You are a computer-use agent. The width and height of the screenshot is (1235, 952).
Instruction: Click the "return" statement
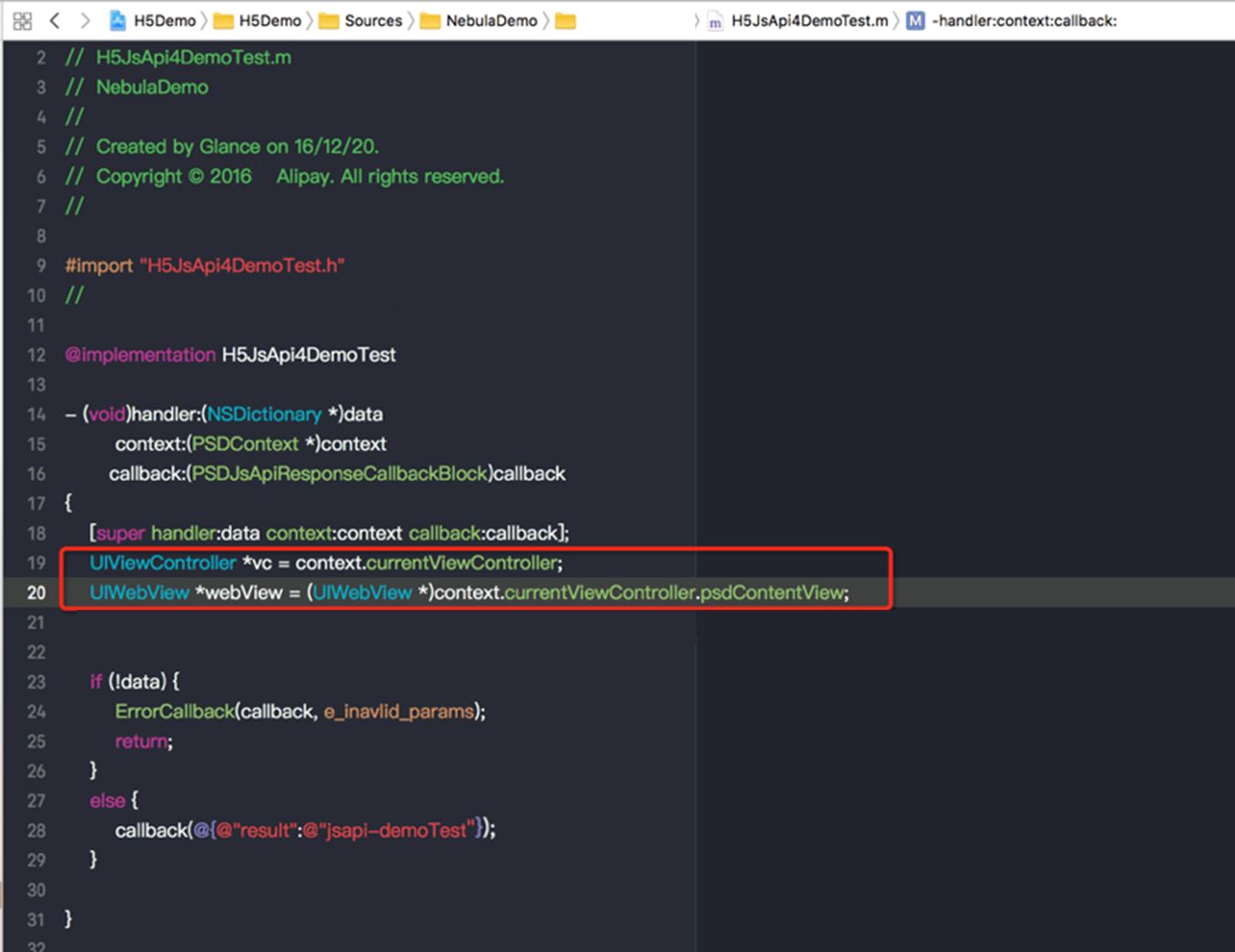142,742
